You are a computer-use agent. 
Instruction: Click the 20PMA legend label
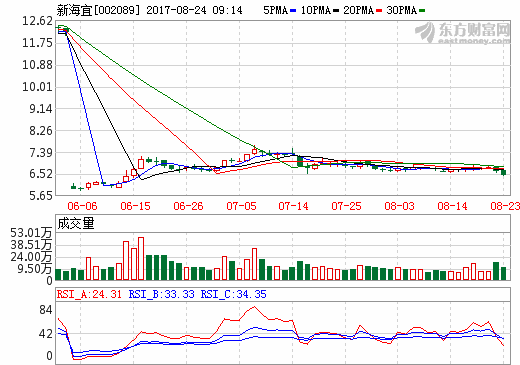click(358, 10)
